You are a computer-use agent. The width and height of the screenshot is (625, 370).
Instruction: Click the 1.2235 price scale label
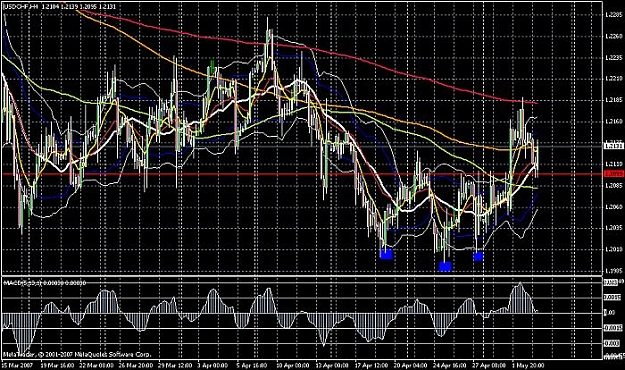point(613,58)
